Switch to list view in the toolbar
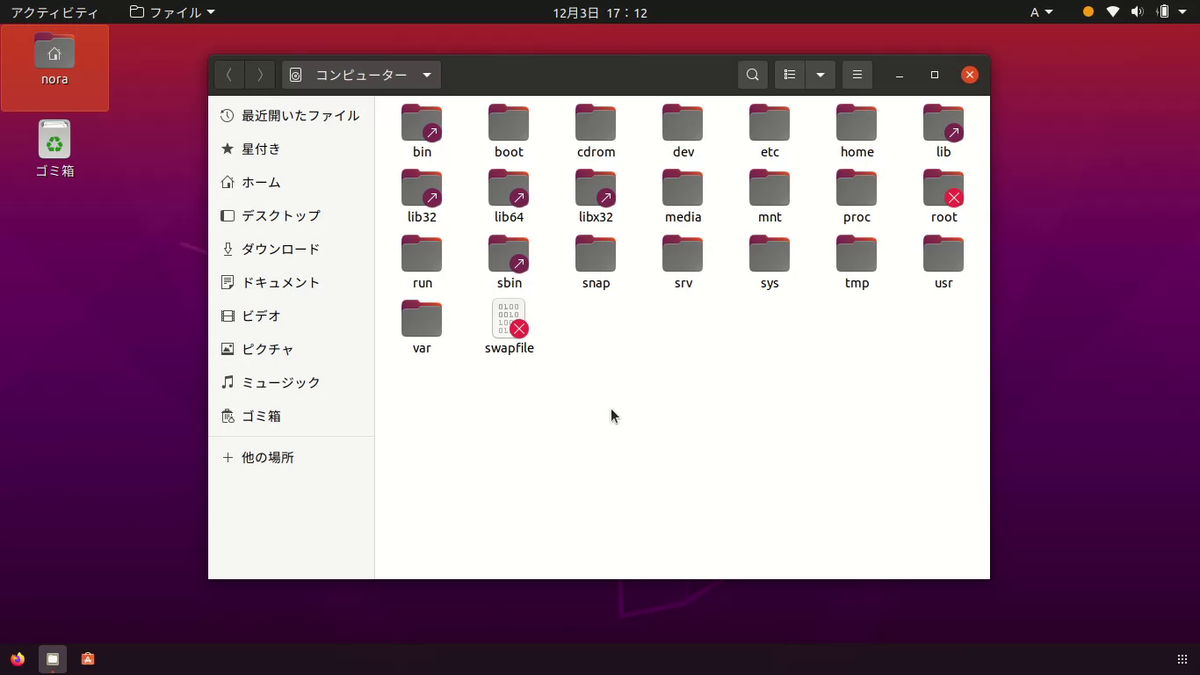Viewport: 1200px width, 675px height. click(x=789, y=74)
